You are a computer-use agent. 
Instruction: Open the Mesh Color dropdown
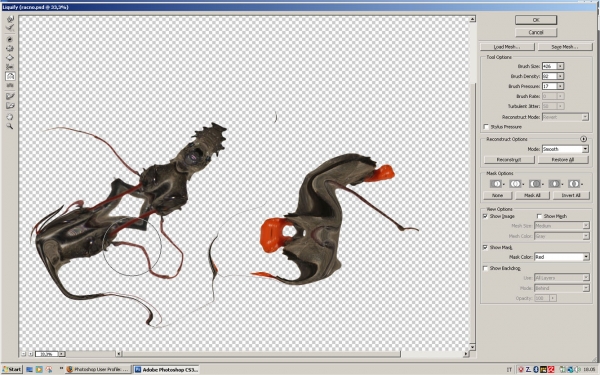[x=562, y=236]
